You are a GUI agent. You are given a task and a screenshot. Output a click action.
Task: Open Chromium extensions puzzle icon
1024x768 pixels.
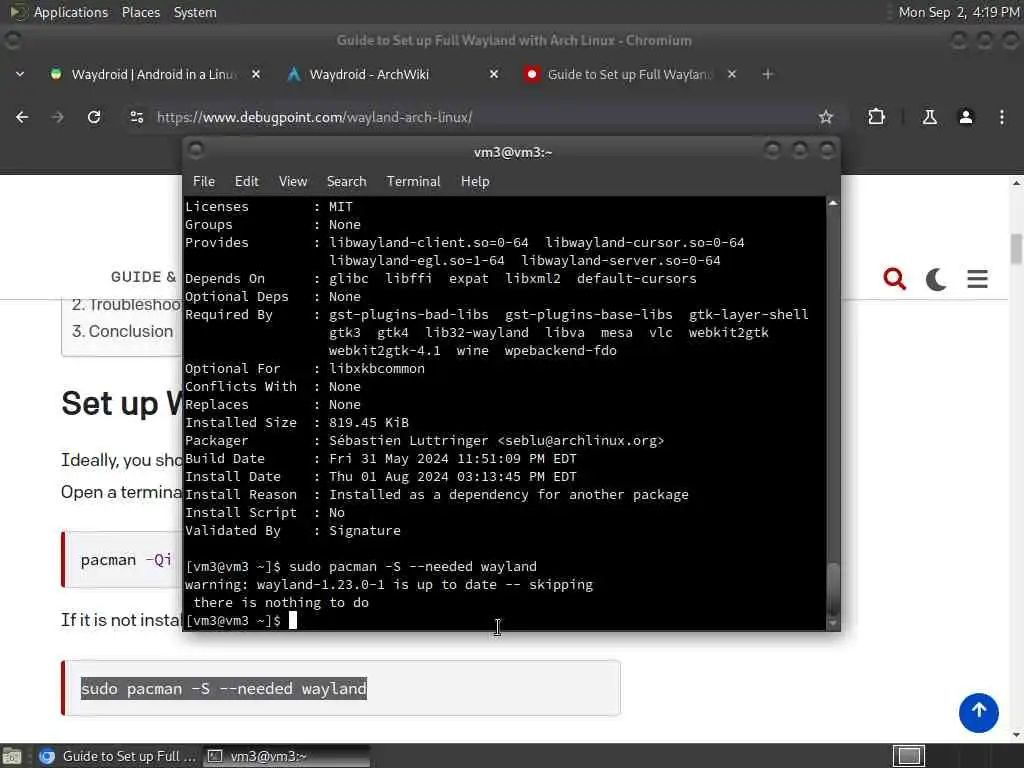click(876, 117)
